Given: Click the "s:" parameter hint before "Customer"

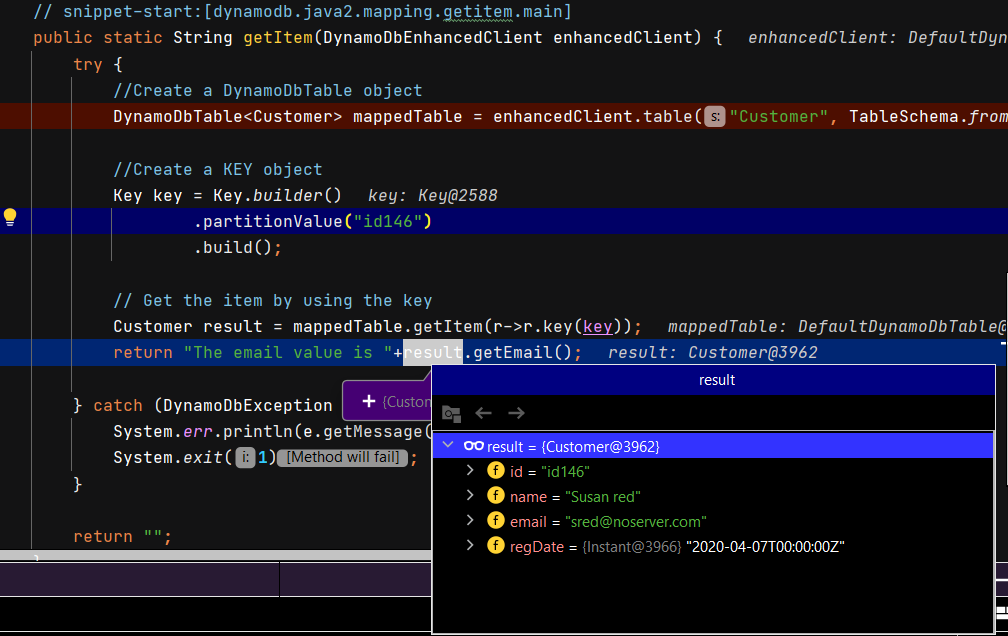Looking at the screenshot, I should pos(715,117).
